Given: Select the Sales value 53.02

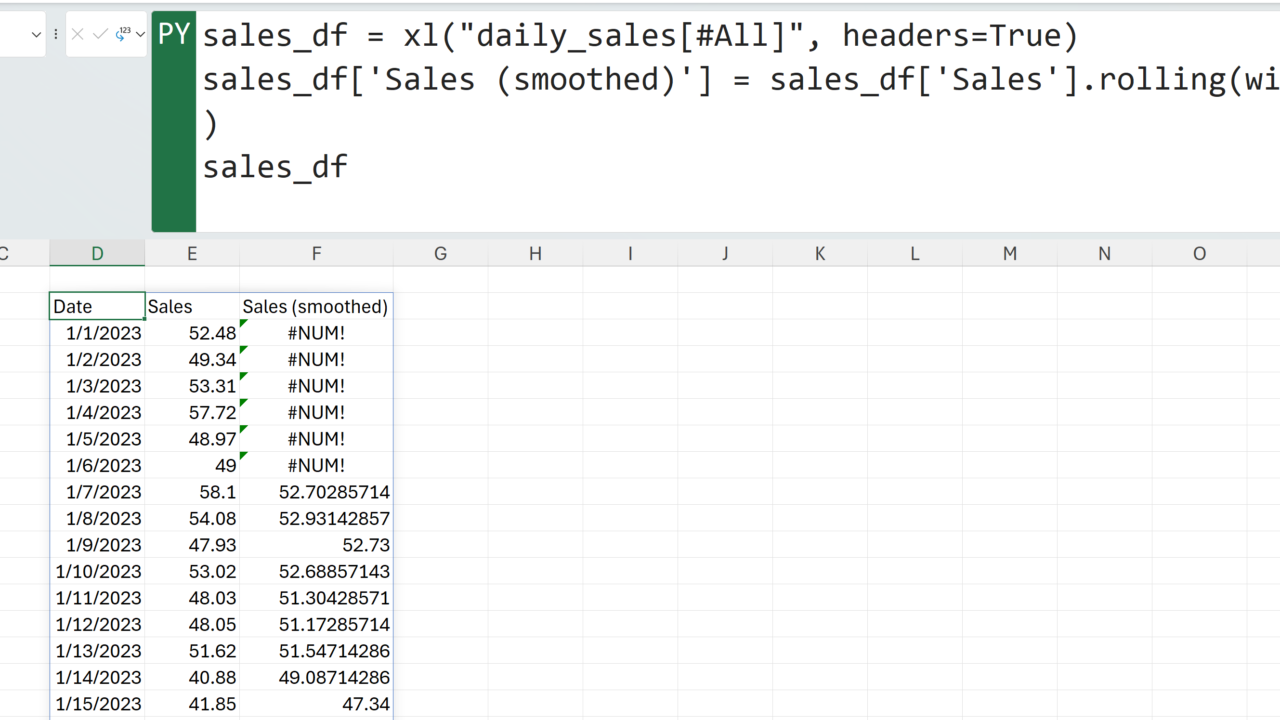Looking at the screenshot, I should pos(192,572).
